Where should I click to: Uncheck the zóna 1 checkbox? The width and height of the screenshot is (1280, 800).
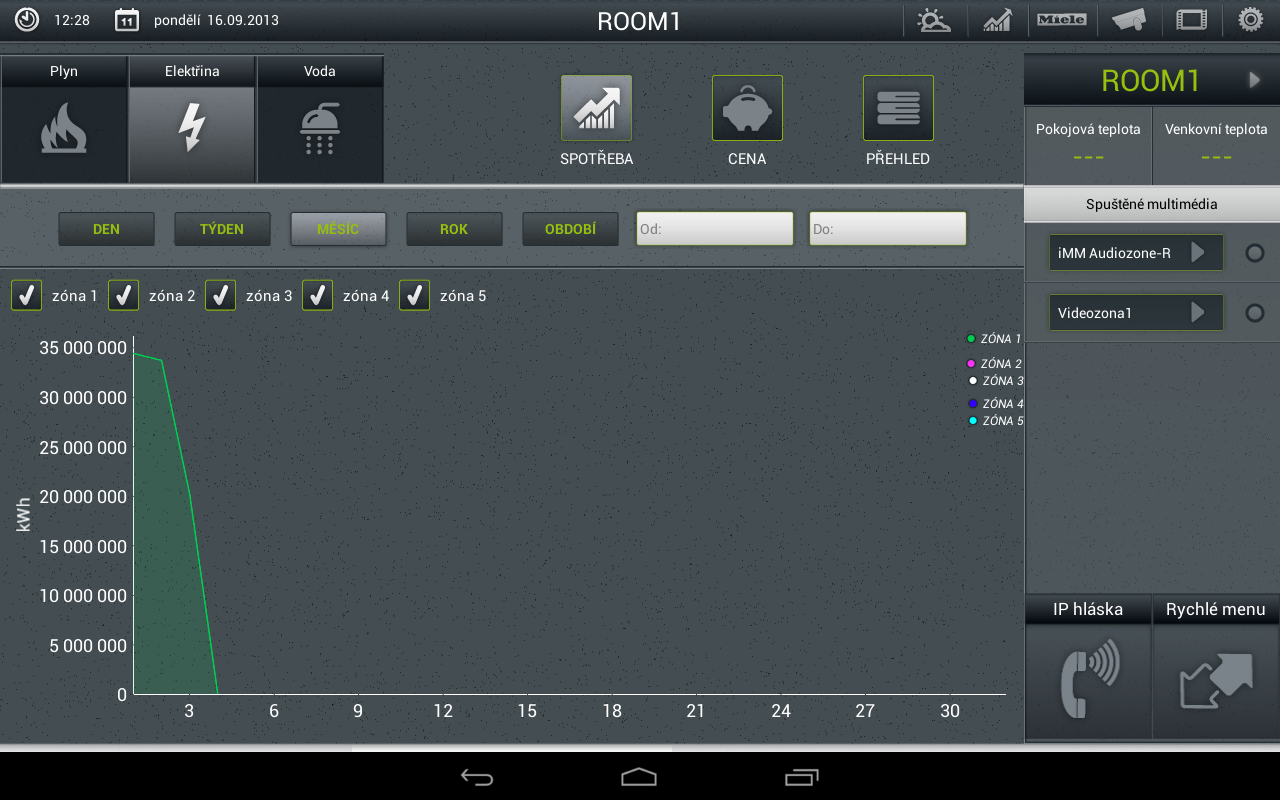tap(27, 296)
